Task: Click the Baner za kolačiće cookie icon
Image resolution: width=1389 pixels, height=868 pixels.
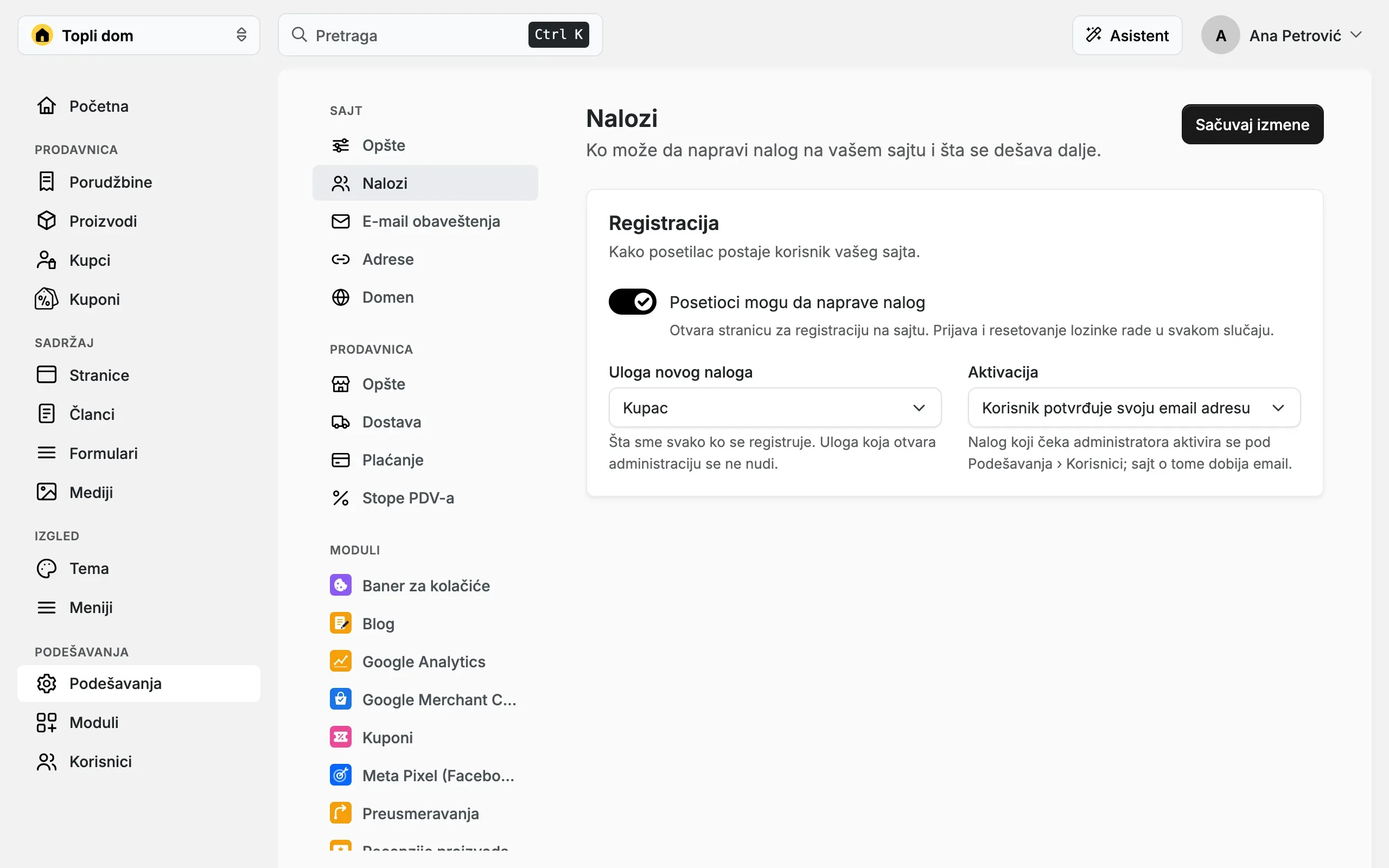Action: [x=340, y=585]
